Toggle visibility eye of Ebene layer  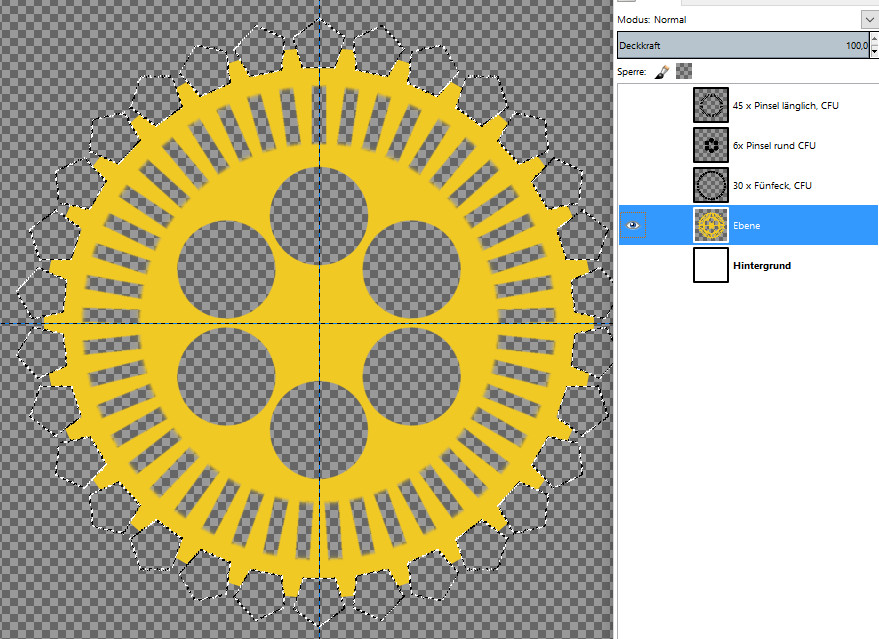(633, 225)
